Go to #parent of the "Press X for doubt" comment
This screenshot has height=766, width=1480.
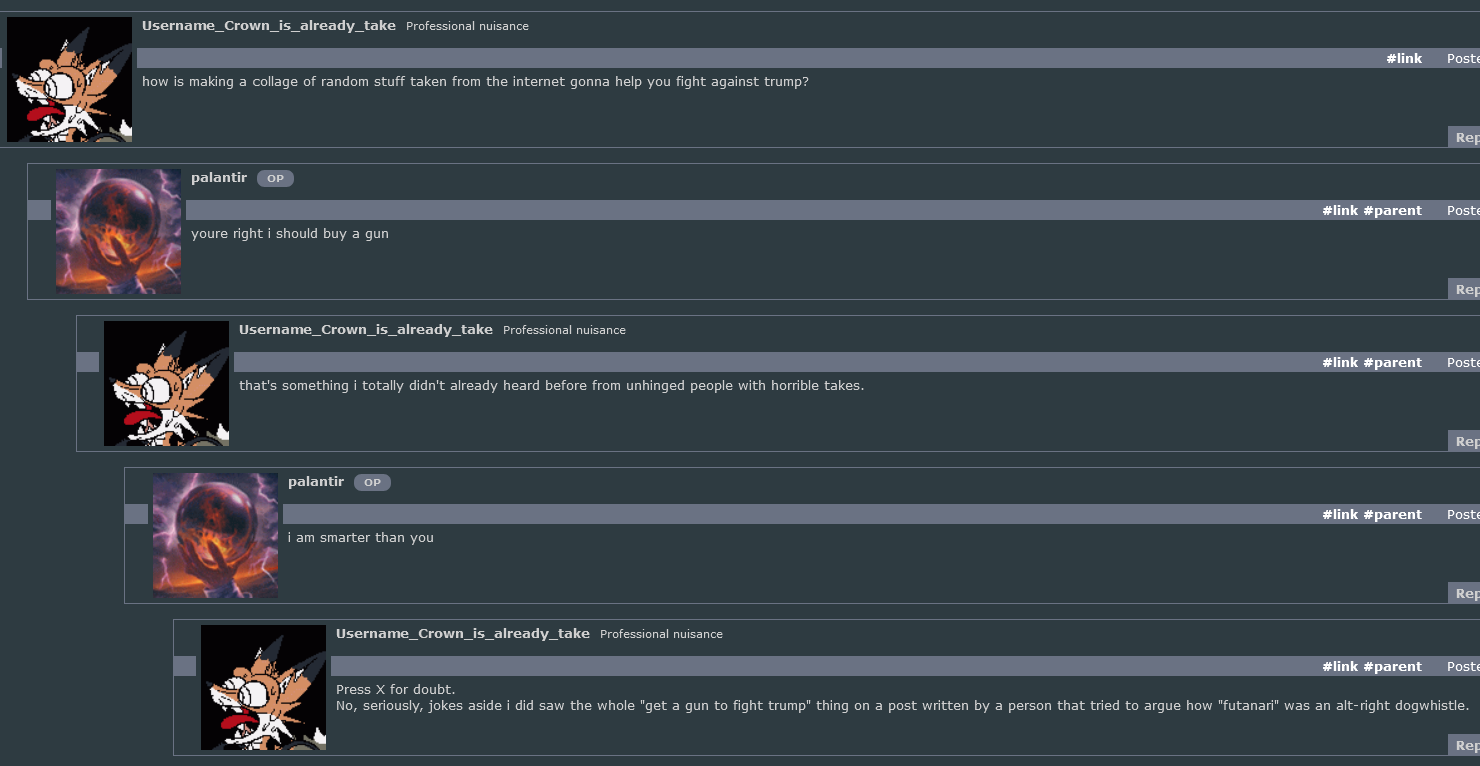coord(1392,667)
